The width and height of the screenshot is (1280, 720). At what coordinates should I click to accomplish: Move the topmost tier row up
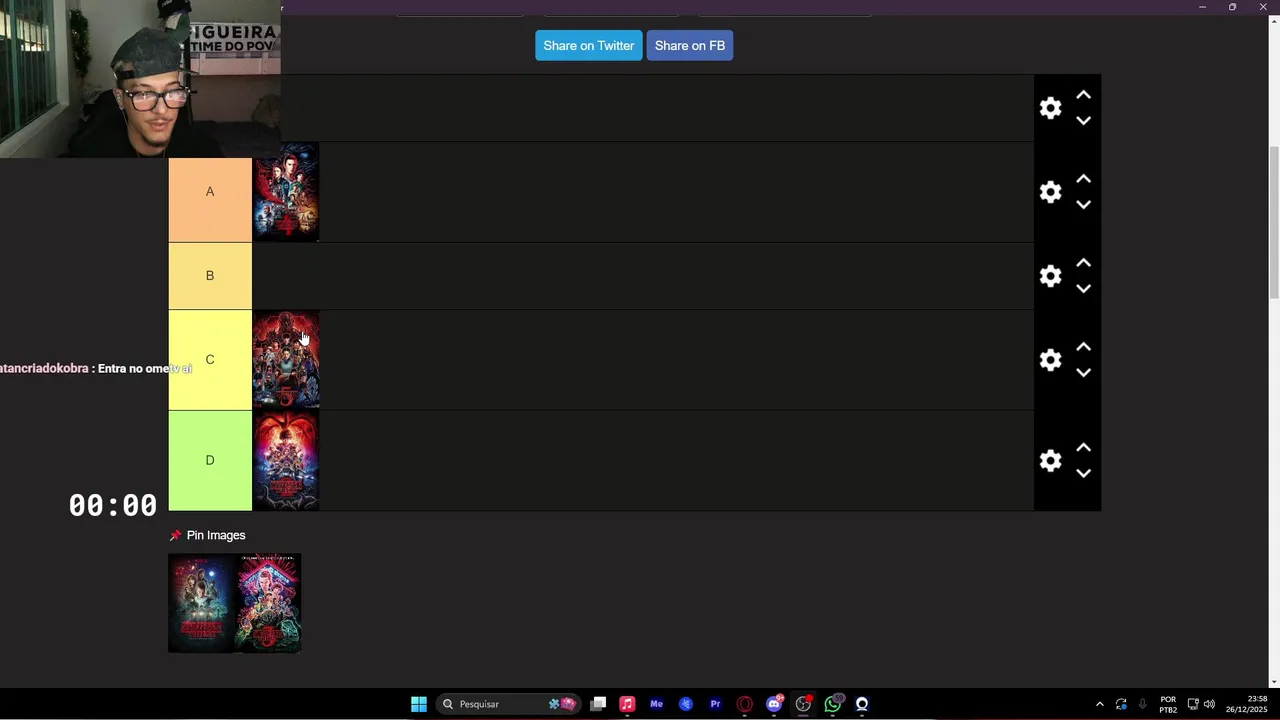click(x=1083, y=95)
